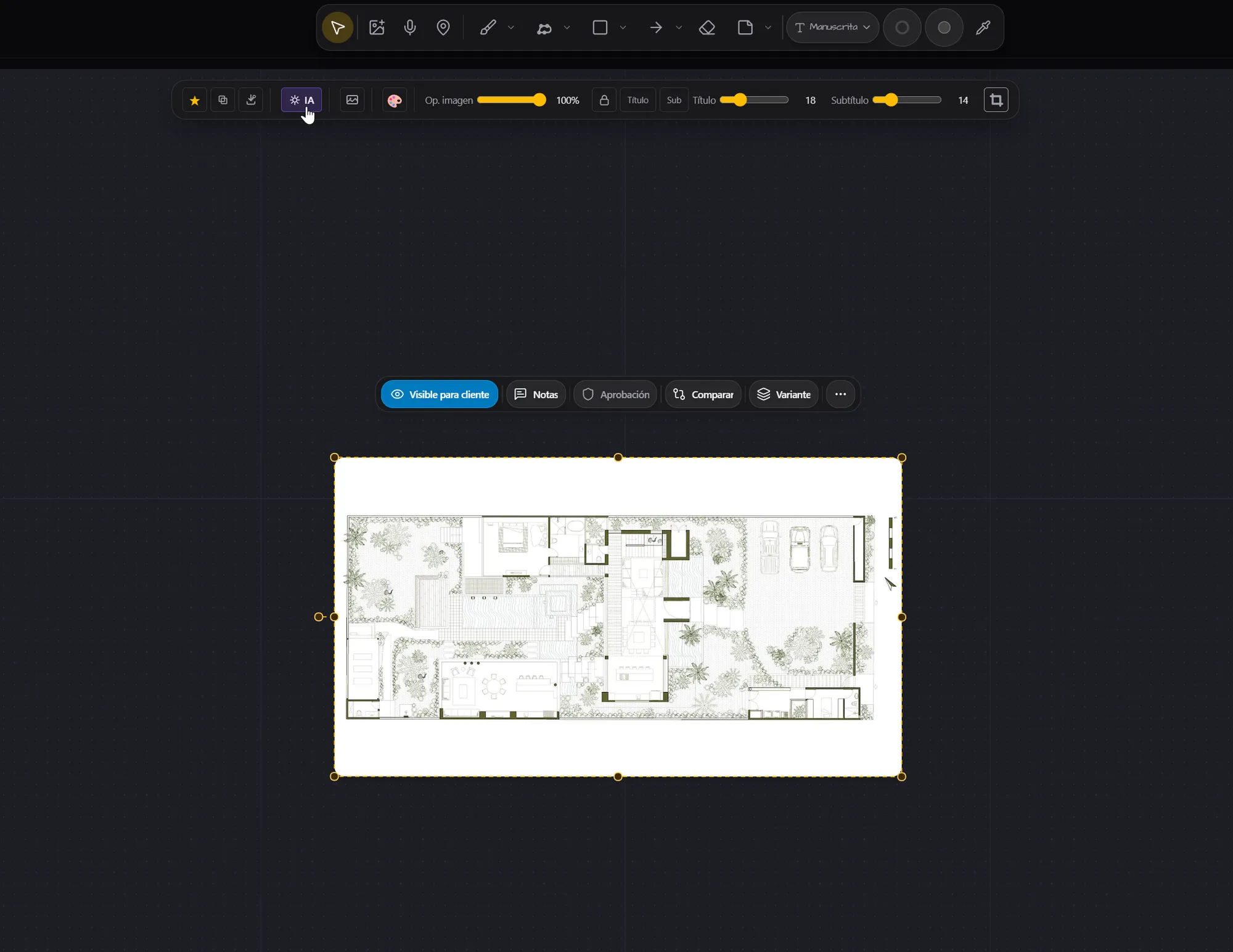Click the add image tool icon
Screen dimensions: 1233x952
[x=377, y=28]
